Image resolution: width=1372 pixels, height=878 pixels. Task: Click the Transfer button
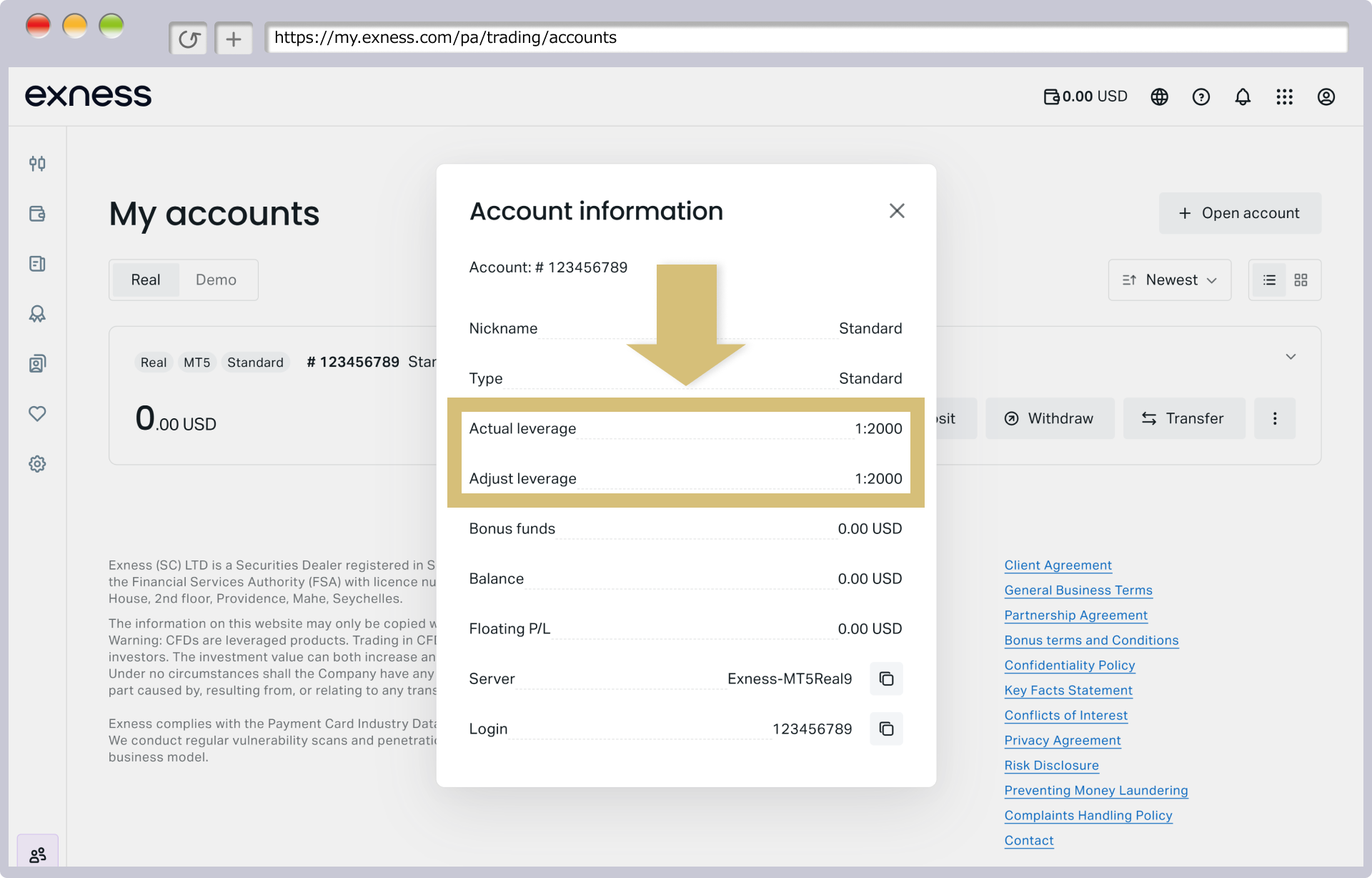click(1183, 418)
